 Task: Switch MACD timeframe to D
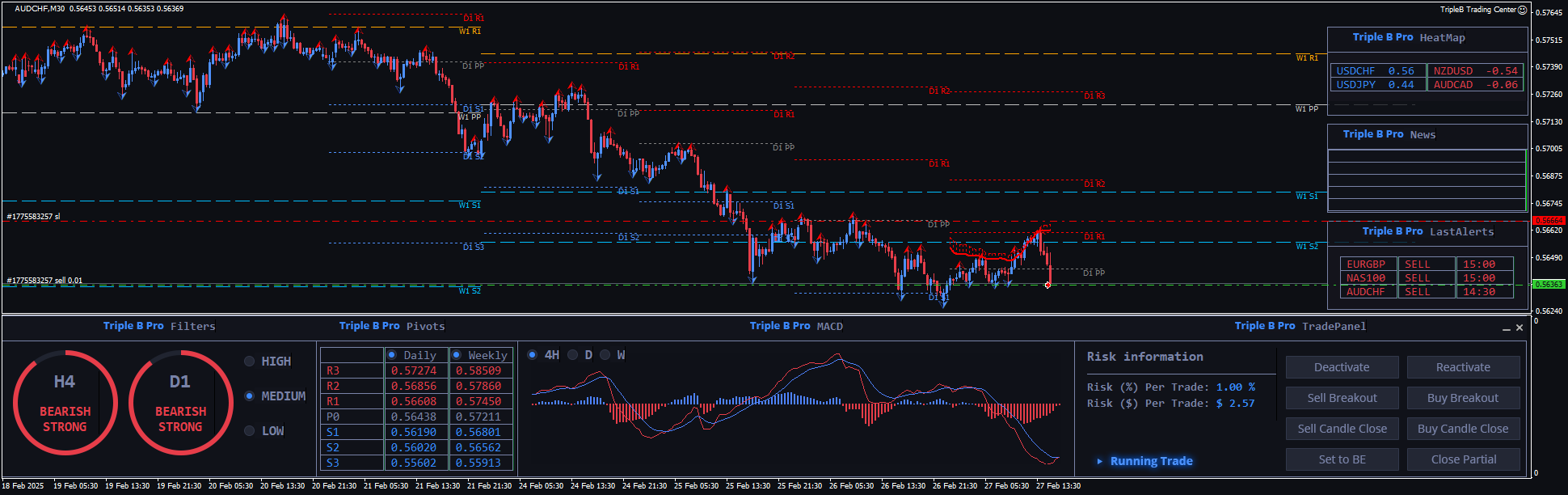(x=573, y=355)
